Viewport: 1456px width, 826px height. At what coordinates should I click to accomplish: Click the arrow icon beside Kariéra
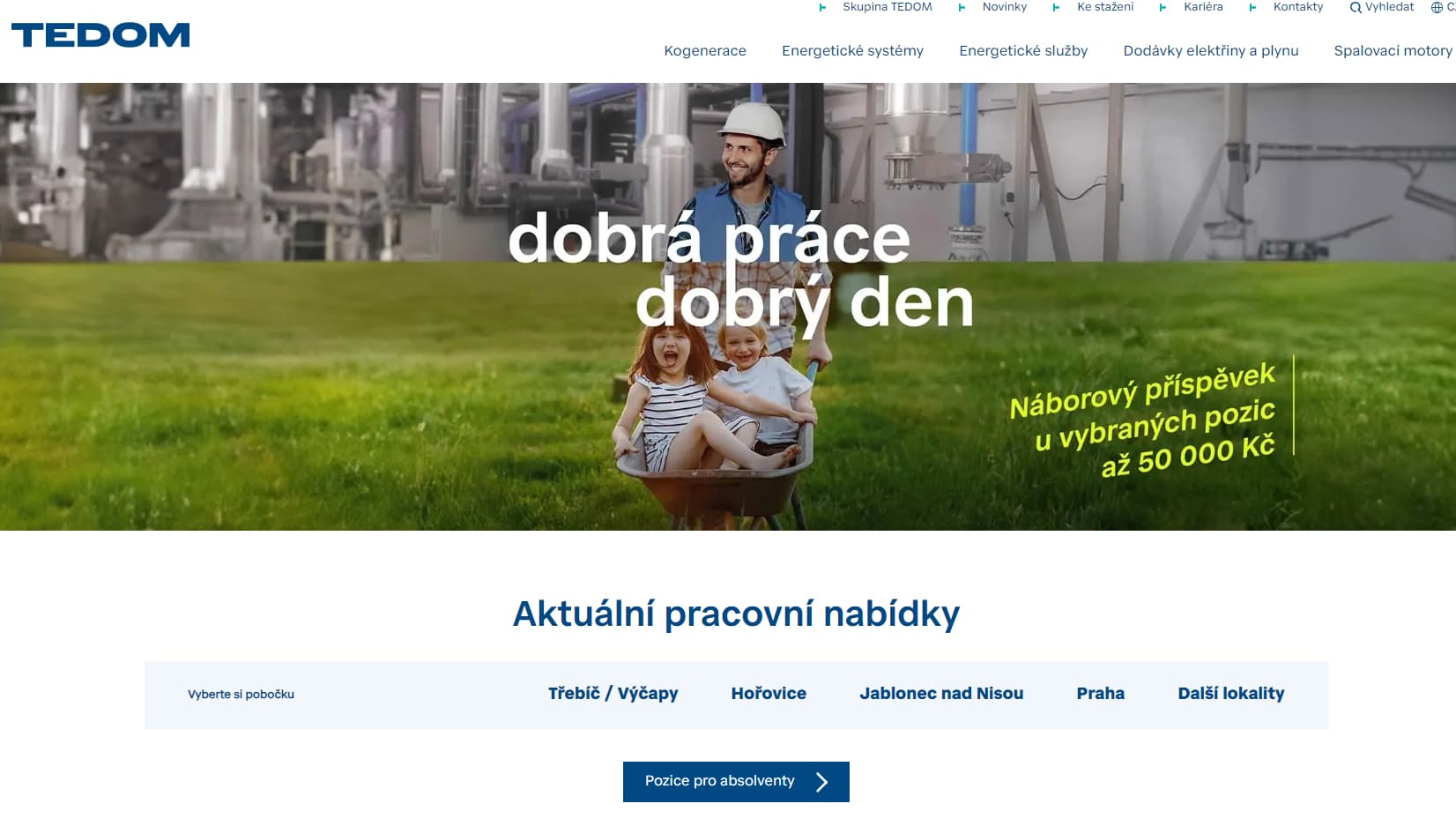[1163, 8]
